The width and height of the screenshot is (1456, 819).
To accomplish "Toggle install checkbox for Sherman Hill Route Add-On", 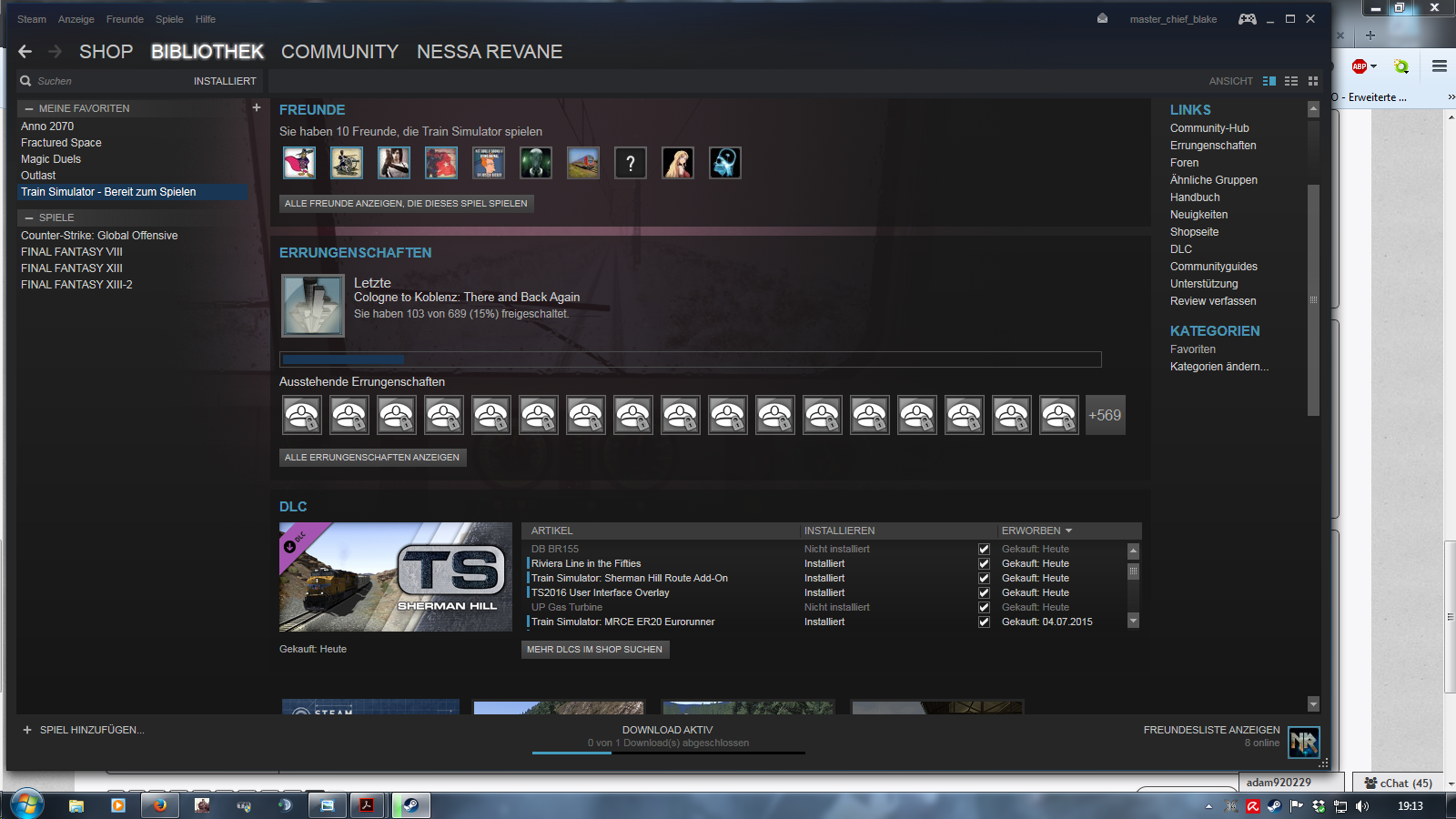I will tap(984, 579).
